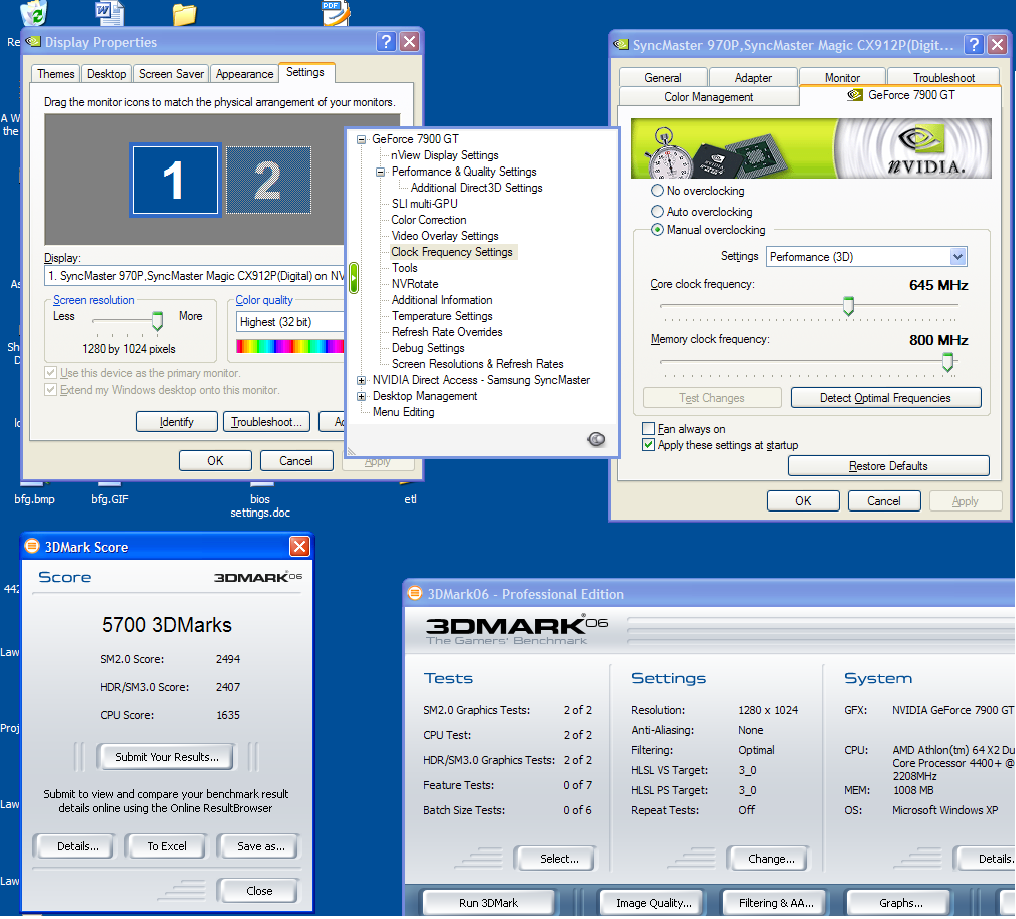Export the score with To Excel

coord(167,846)
